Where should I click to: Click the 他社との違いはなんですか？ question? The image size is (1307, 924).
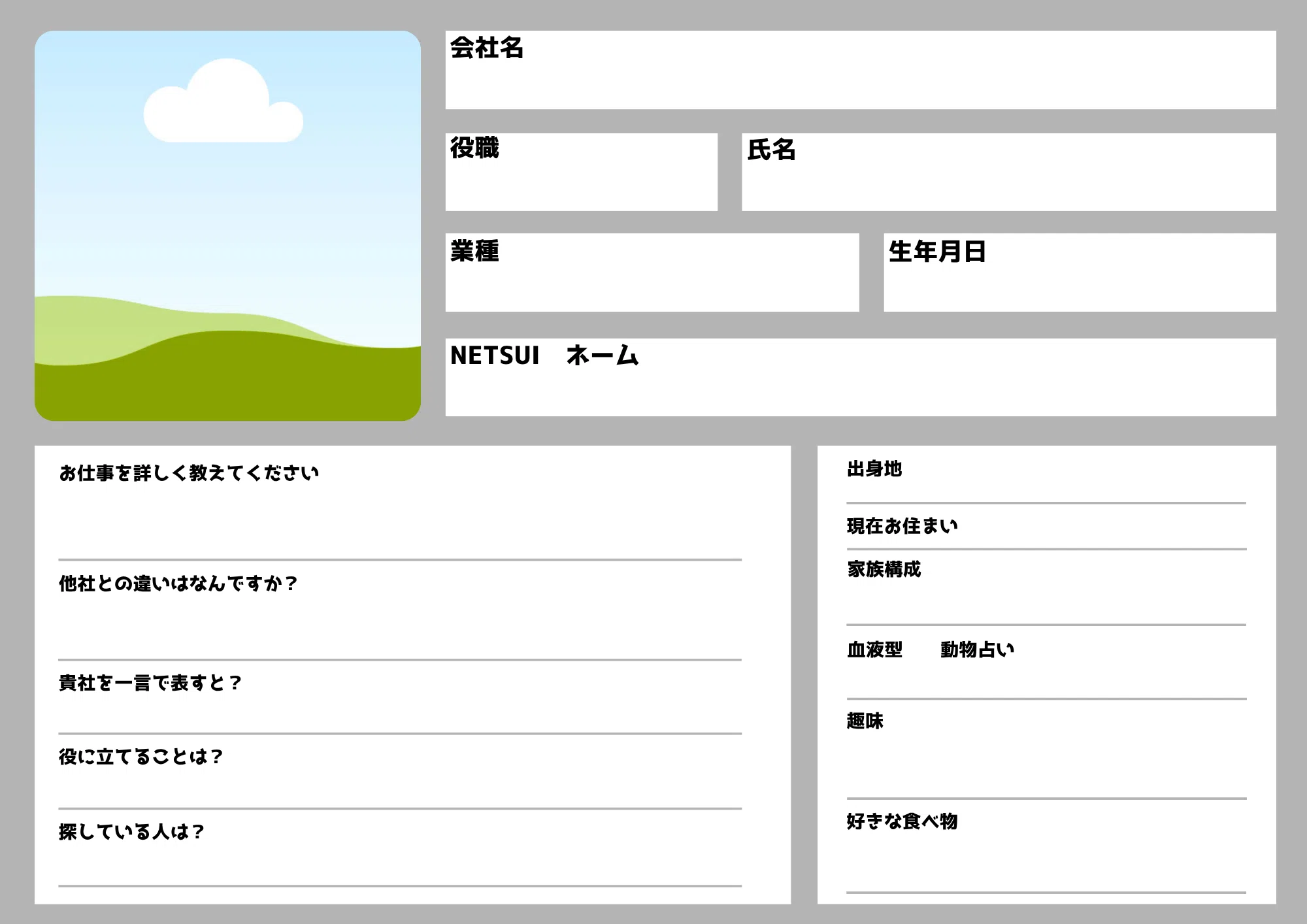pyautogui.click(x=178, y=583)
